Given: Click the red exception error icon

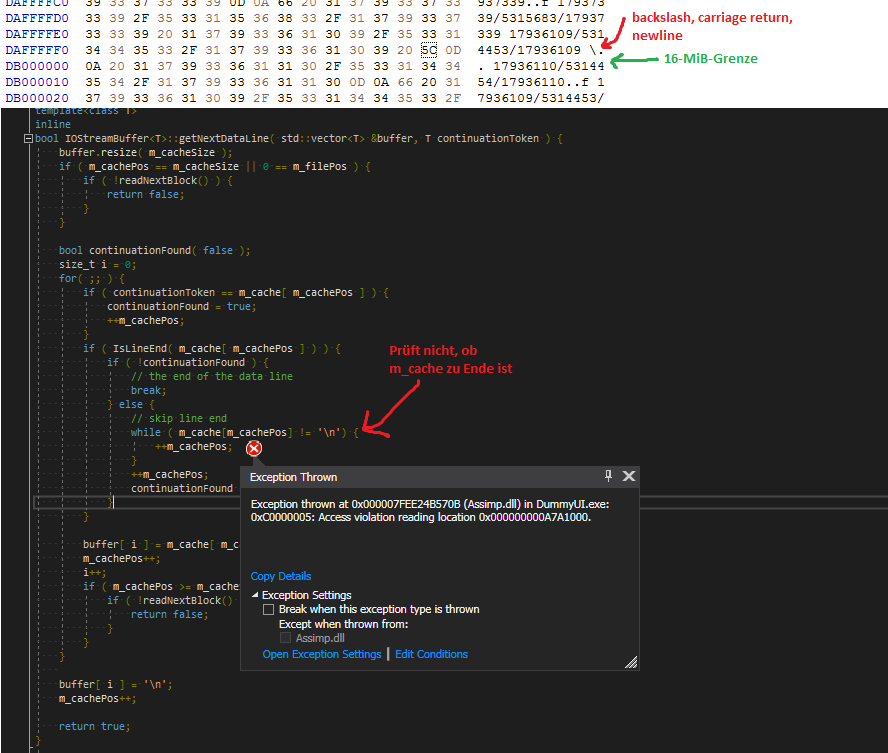Looking at the screenshot, I should tap(254, 449).
